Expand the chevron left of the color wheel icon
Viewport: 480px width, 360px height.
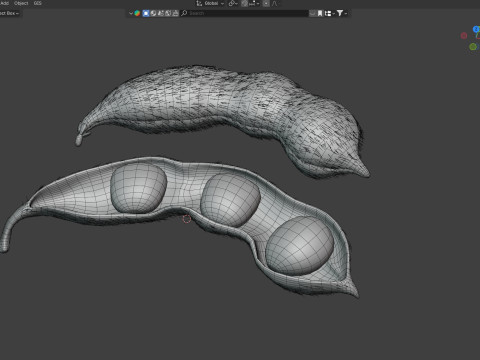(131, 13)
